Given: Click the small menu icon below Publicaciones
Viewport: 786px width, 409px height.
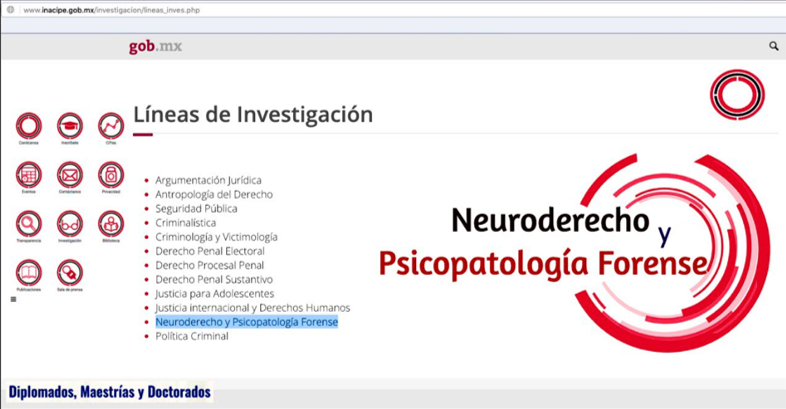Looking at the screenshot, I should pyautogui.click(x=14, y=299).
